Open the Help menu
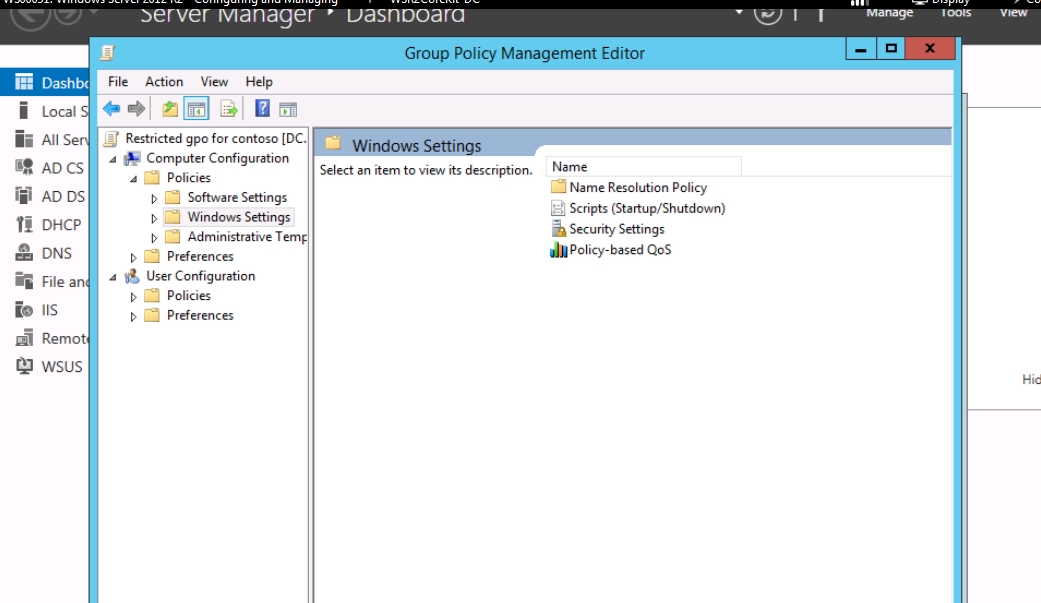Viewport: 1041px width, 603px height. pyautogui.click(x=259, y=82)
